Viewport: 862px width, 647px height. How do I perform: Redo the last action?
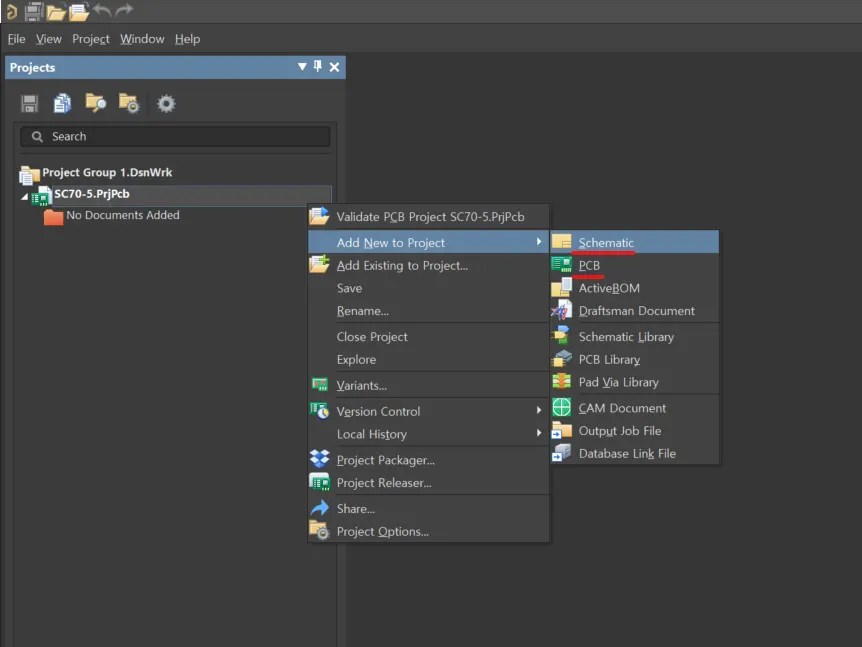point(122,11)
